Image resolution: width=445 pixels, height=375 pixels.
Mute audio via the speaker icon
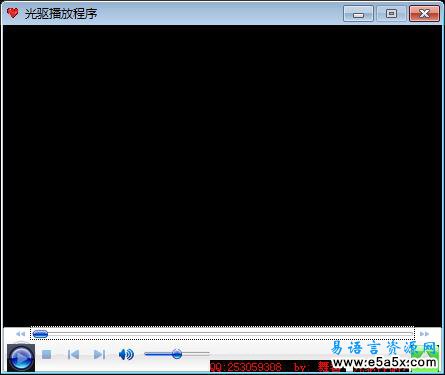pos(126,354)
